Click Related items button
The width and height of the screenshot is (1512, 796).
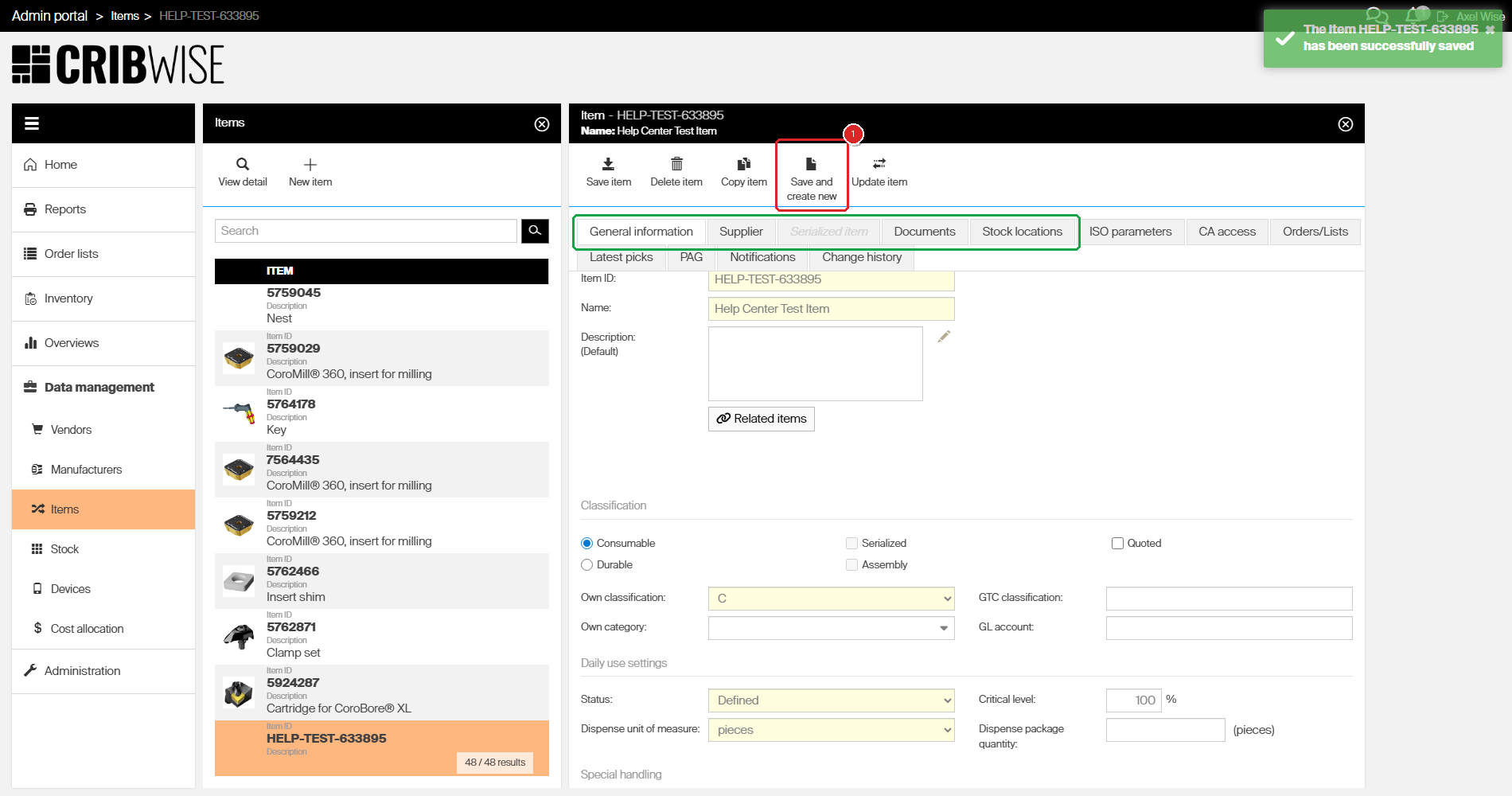click(762, 419)
